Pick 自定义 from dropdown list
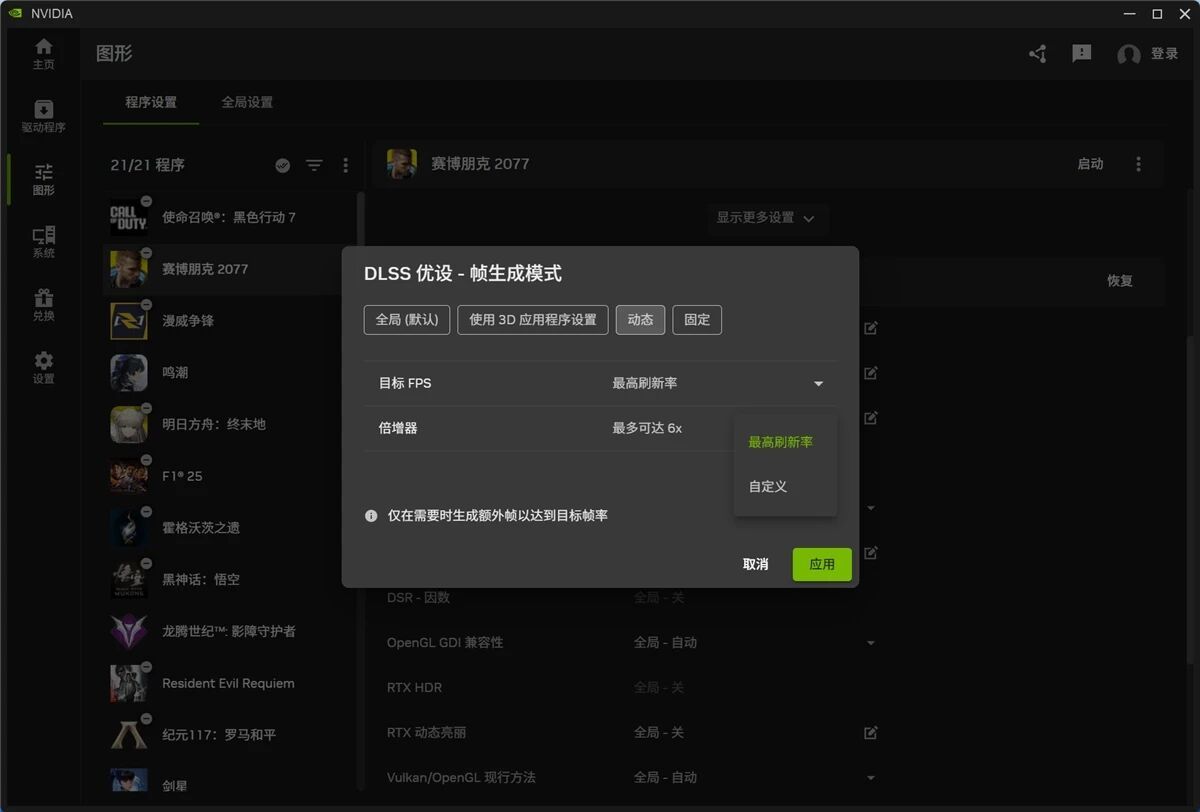The height and width of the screenshot is (812, 1200). click(x=768, y=486)
